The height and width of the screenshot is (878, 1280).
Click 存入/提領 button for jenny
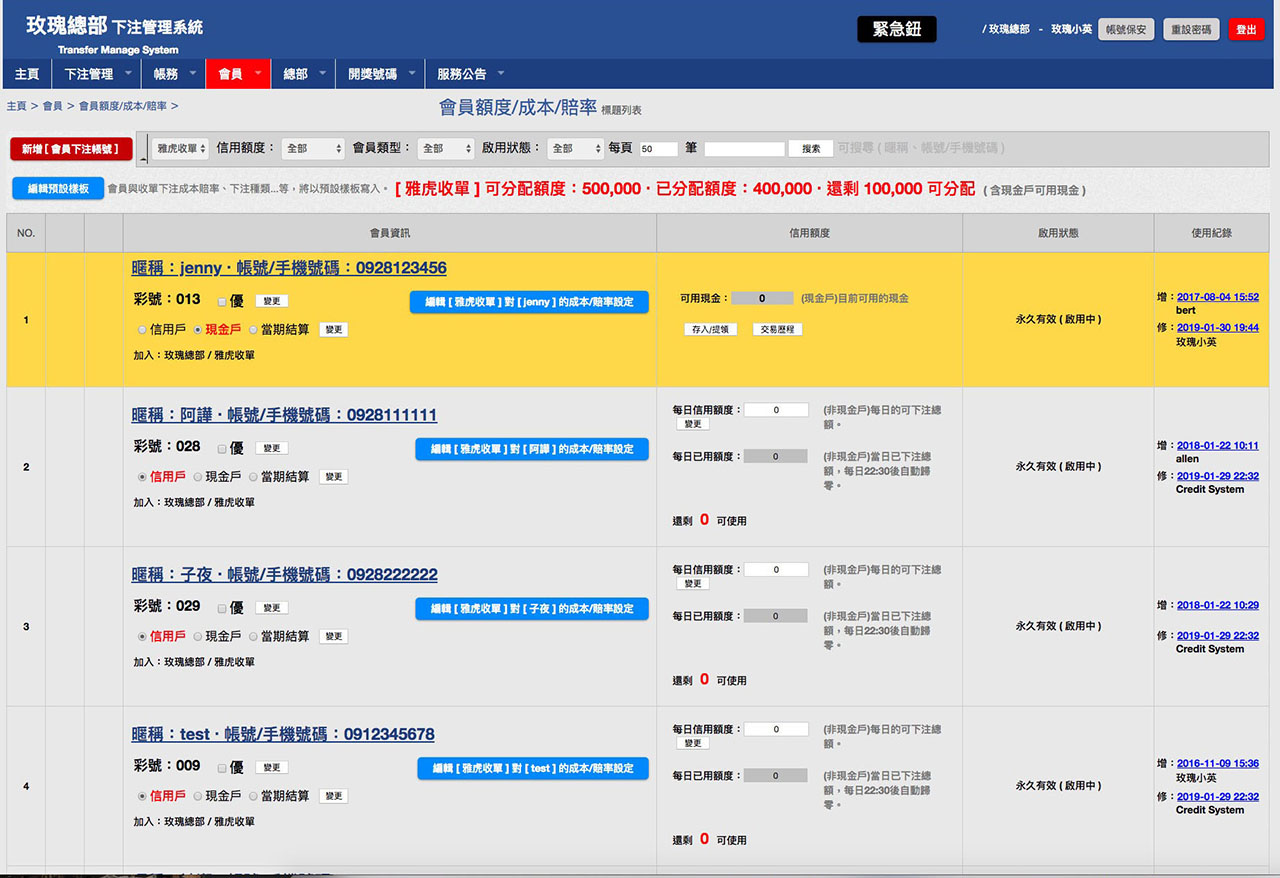coord(710,329)
